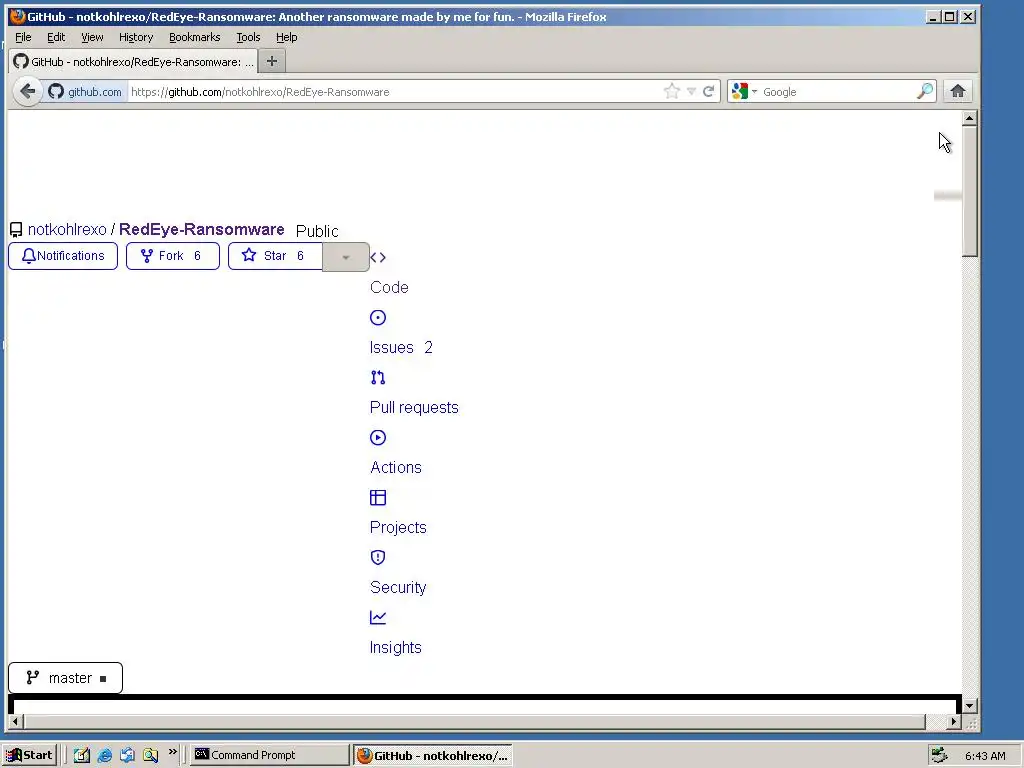The image size is (1024, 768).
Task: Open the Actions link
Action: click(x=396, y=468)
